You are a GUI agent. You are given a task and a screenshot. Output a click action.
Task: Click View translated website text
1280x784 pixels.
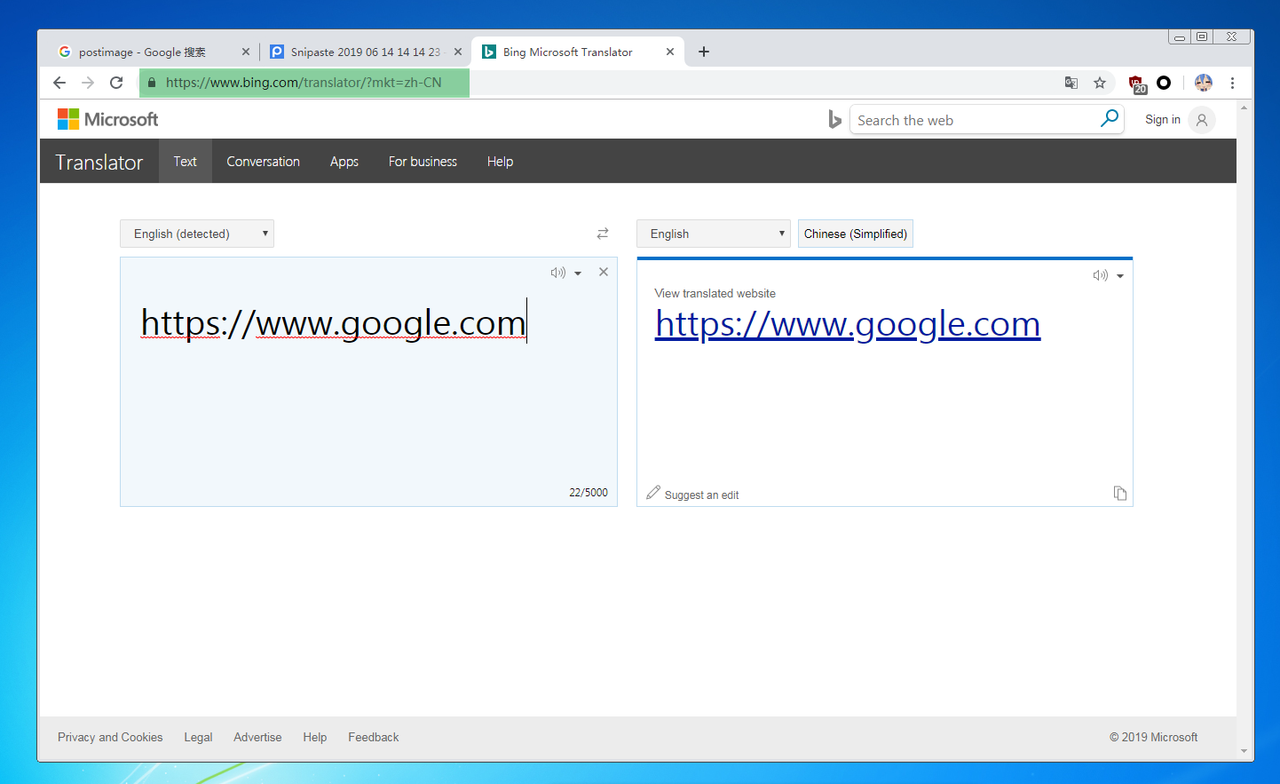point(715,293)
